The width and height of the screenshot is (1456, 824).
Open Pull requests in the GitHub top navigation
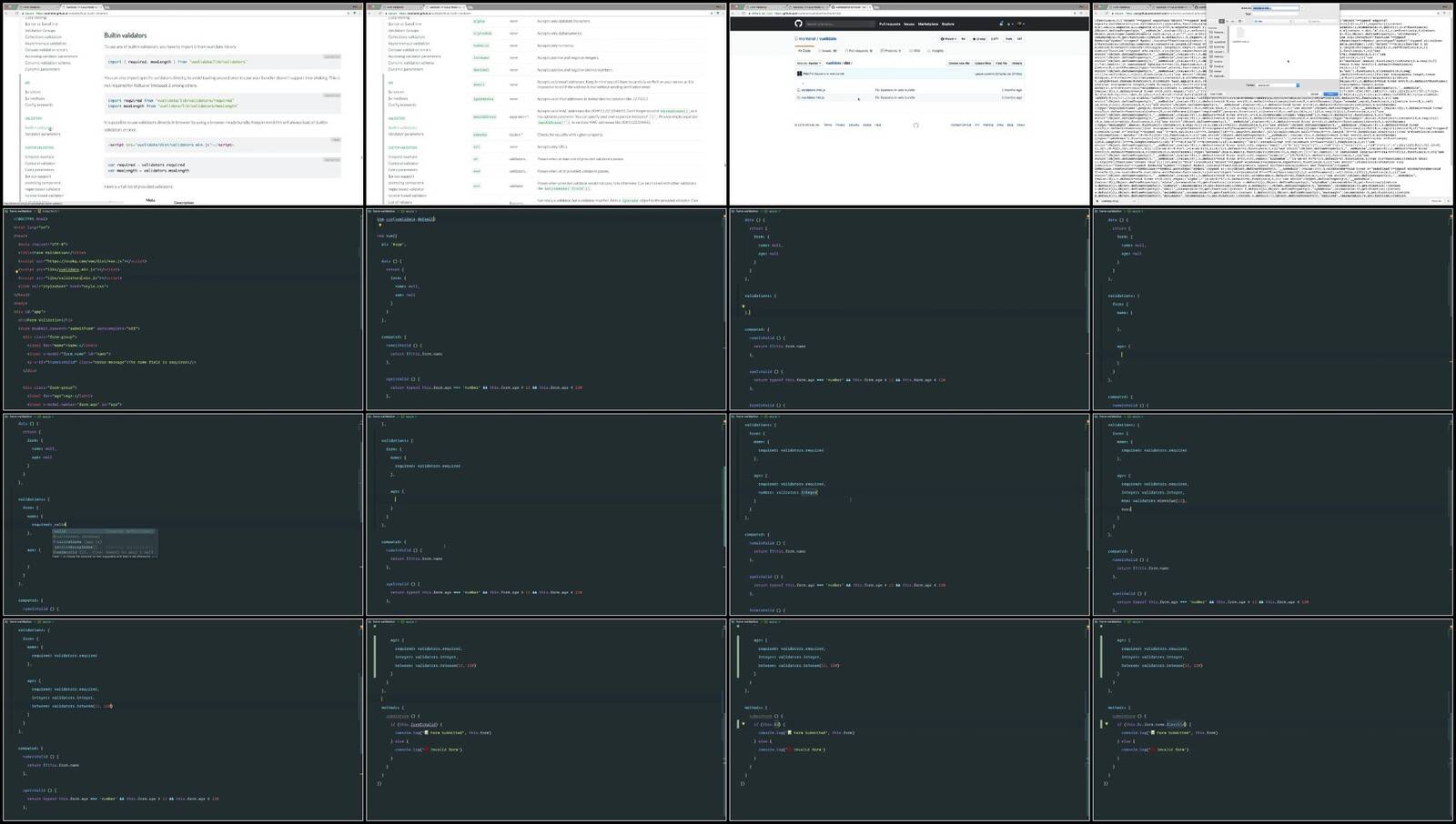890,24
